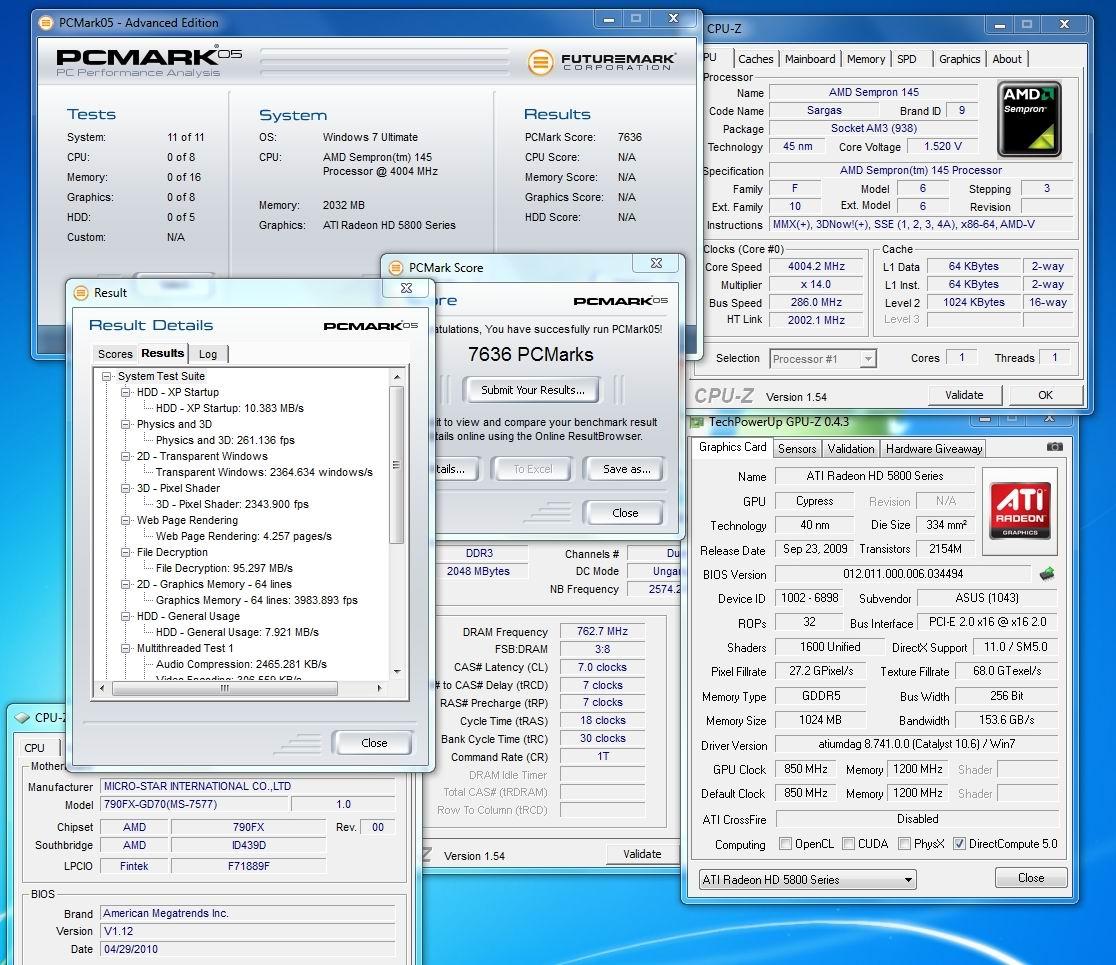Collapse the File Decryption node

click(x=125, y=552)
